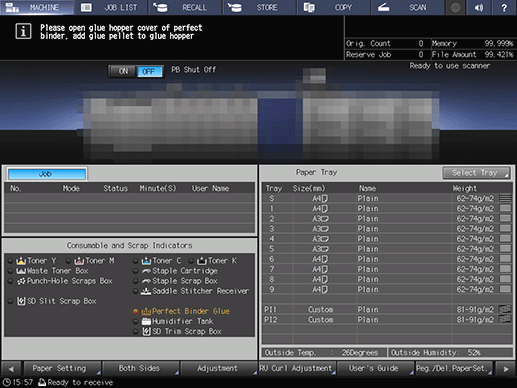Open the RECALL tab

(x=185, y=7)
